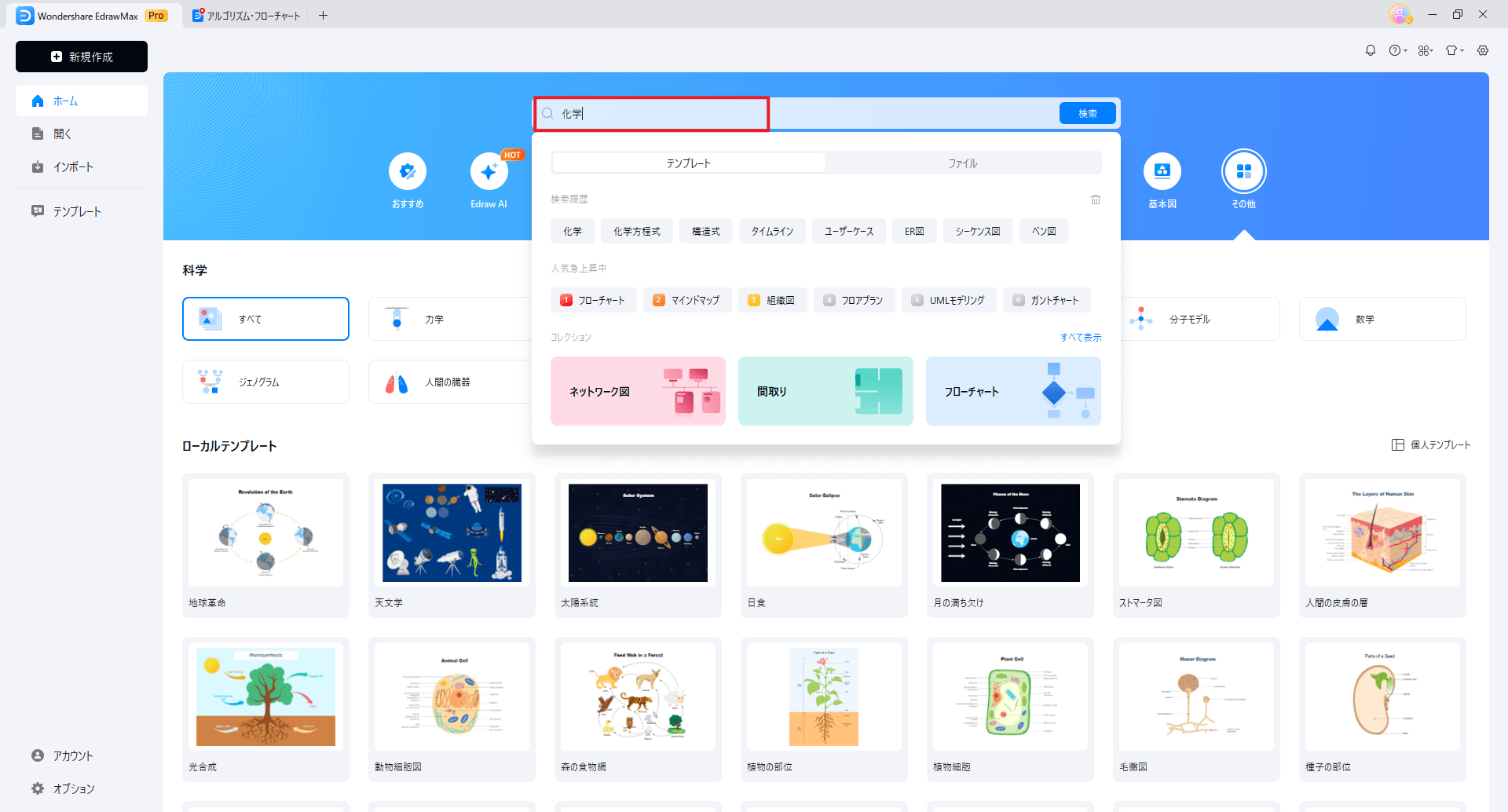Click the blue 検索 button

click(1088, 113)
